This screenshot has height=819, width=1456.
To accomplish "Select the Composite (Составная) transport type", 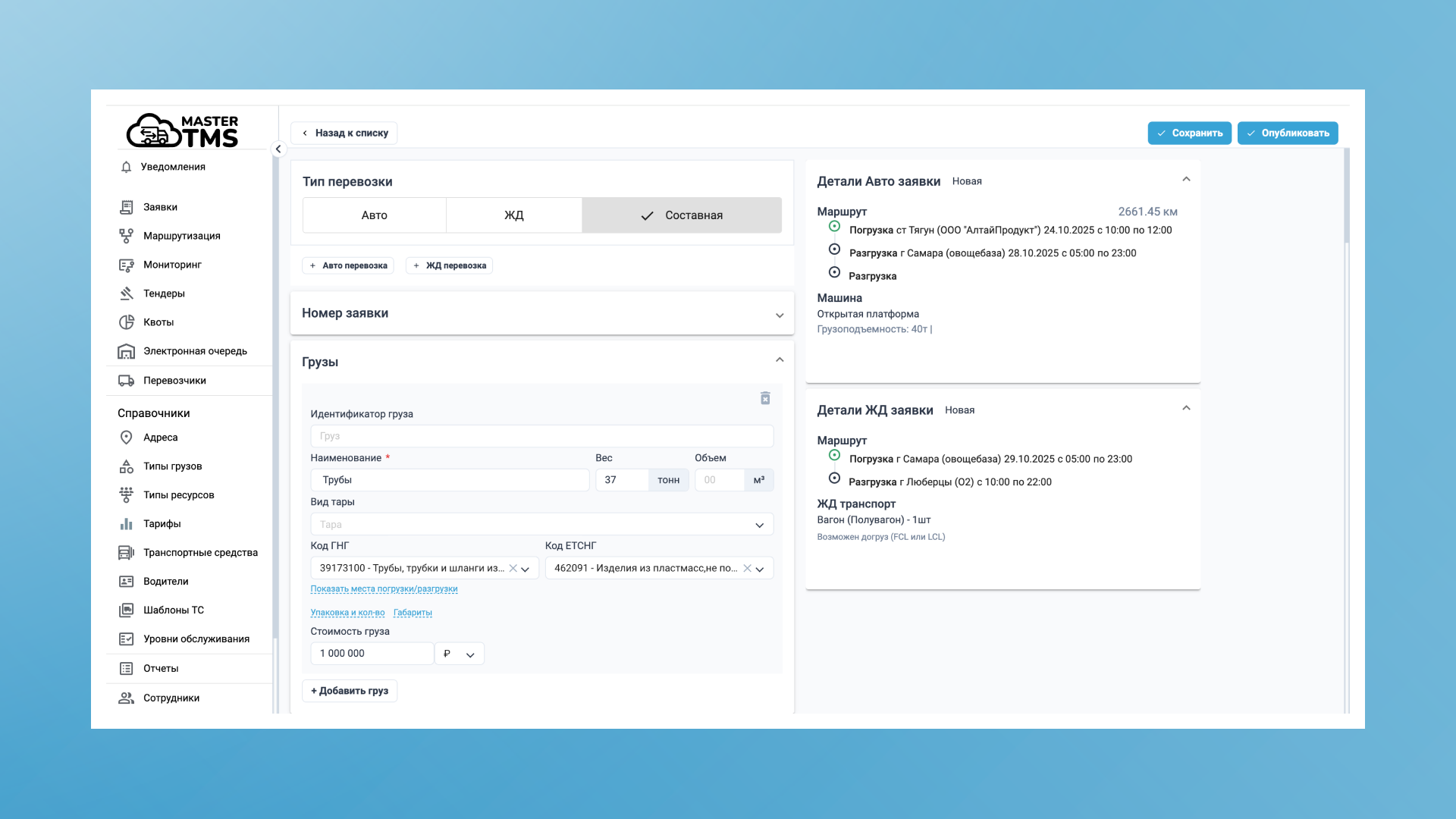I will point(681,215).
